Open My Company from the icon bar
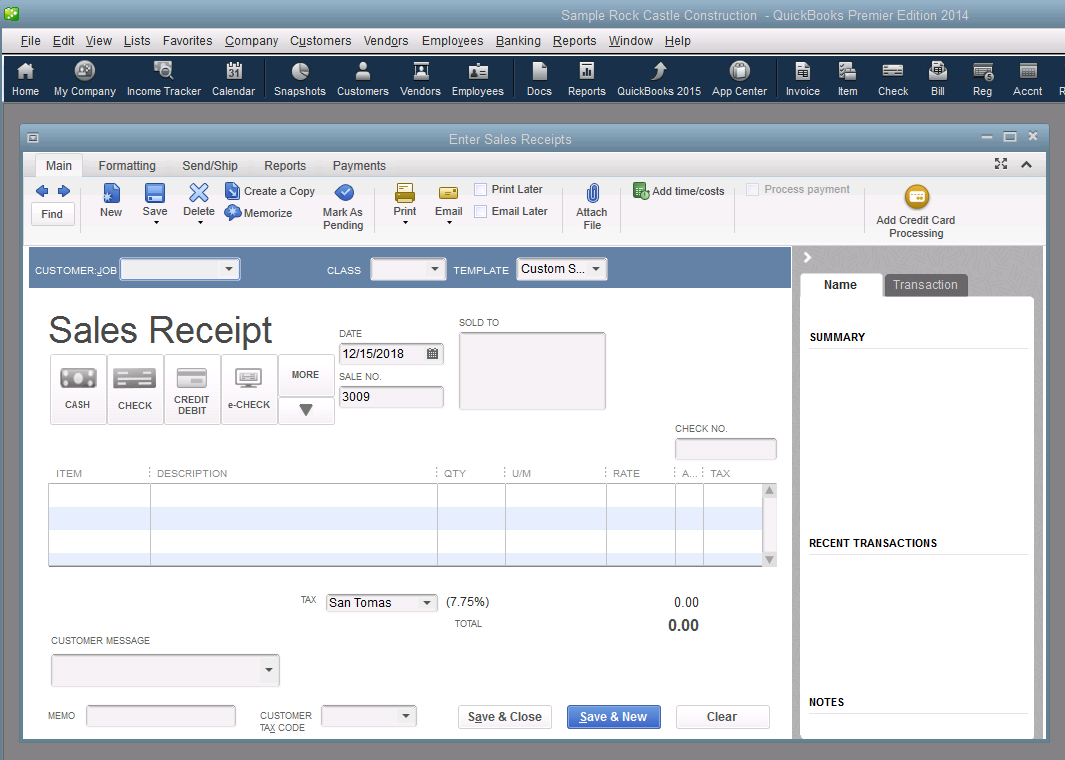Viewport: 1065px width, 760px height. click(x=85, y=79)
